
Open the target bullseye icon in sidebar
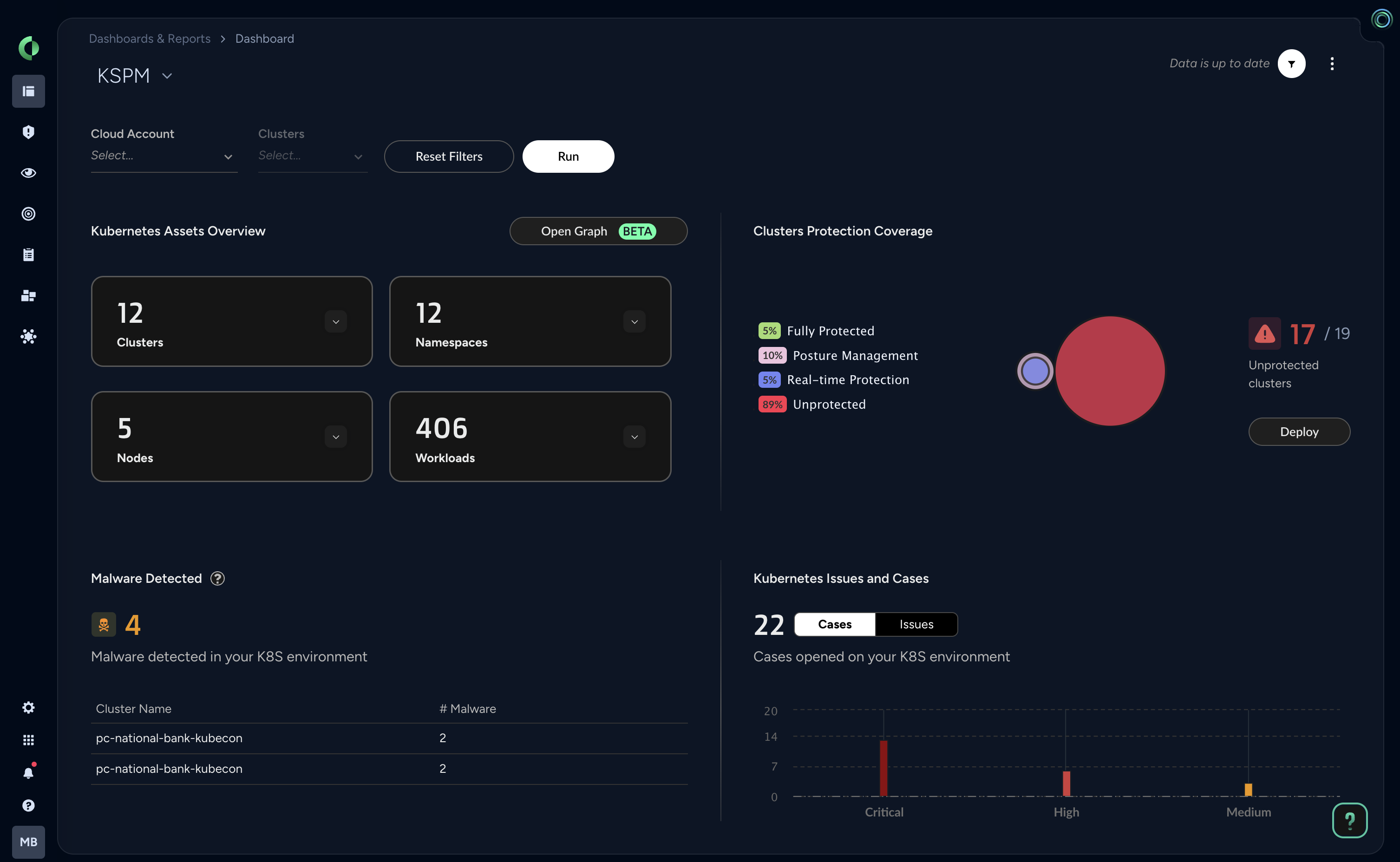28,214
